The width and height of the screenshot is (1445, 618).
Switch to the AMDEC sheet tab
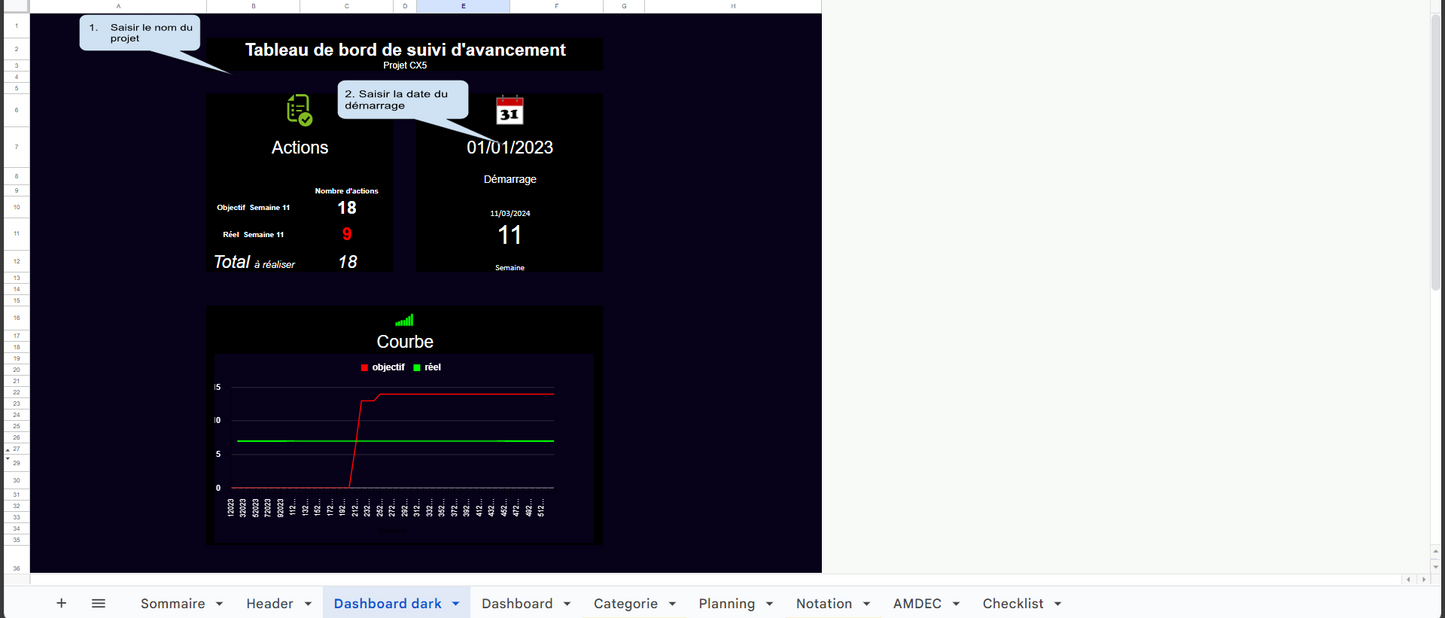[x=917, y=604]
